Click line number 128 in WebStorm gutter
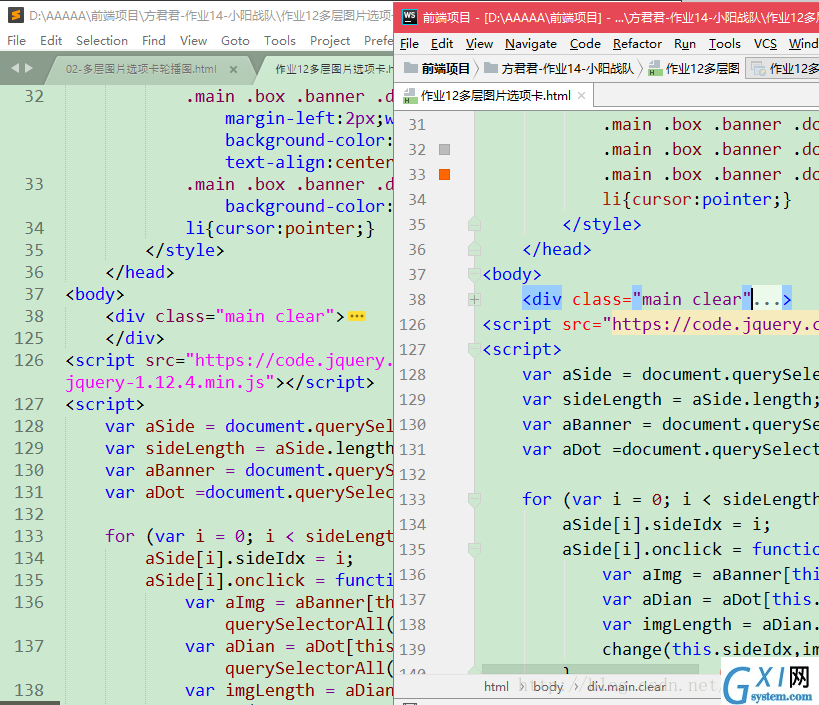Image resolution: width=819 pixels, height=705 pixels. (413, 374)
